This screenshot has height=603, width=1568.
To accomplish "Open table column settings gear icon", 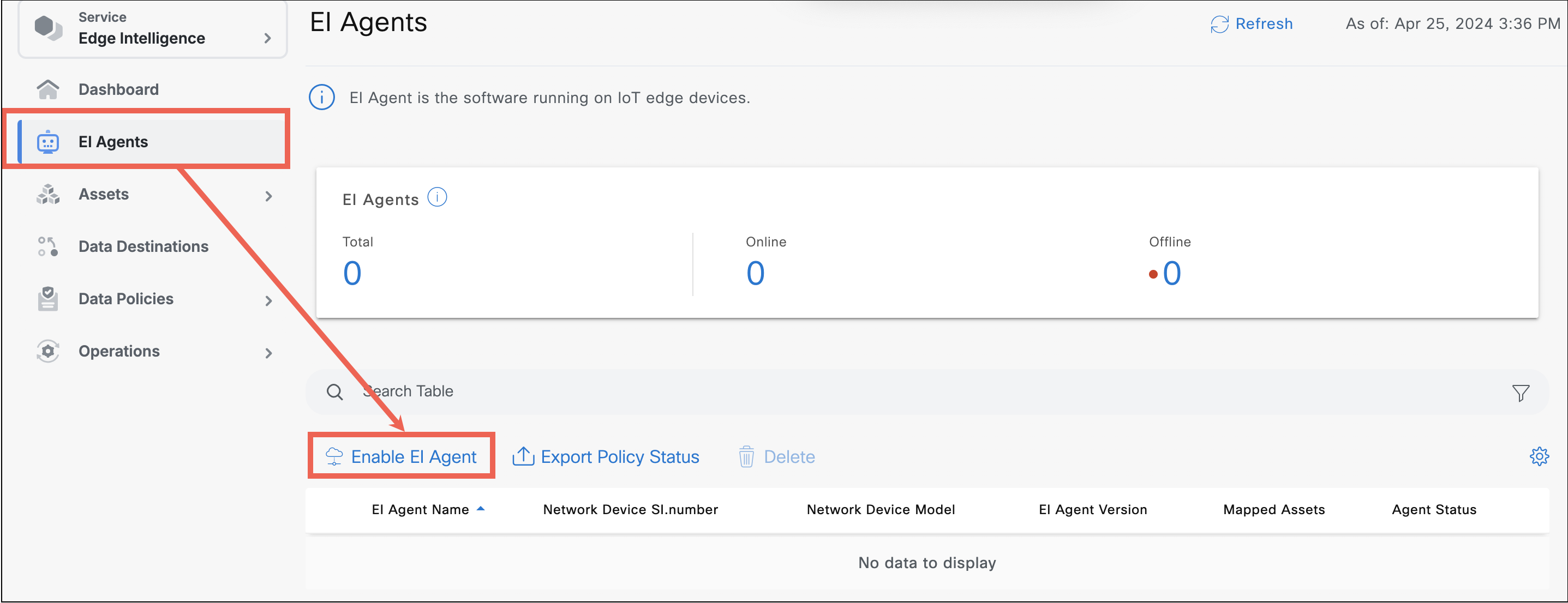I will [1539, 456].
